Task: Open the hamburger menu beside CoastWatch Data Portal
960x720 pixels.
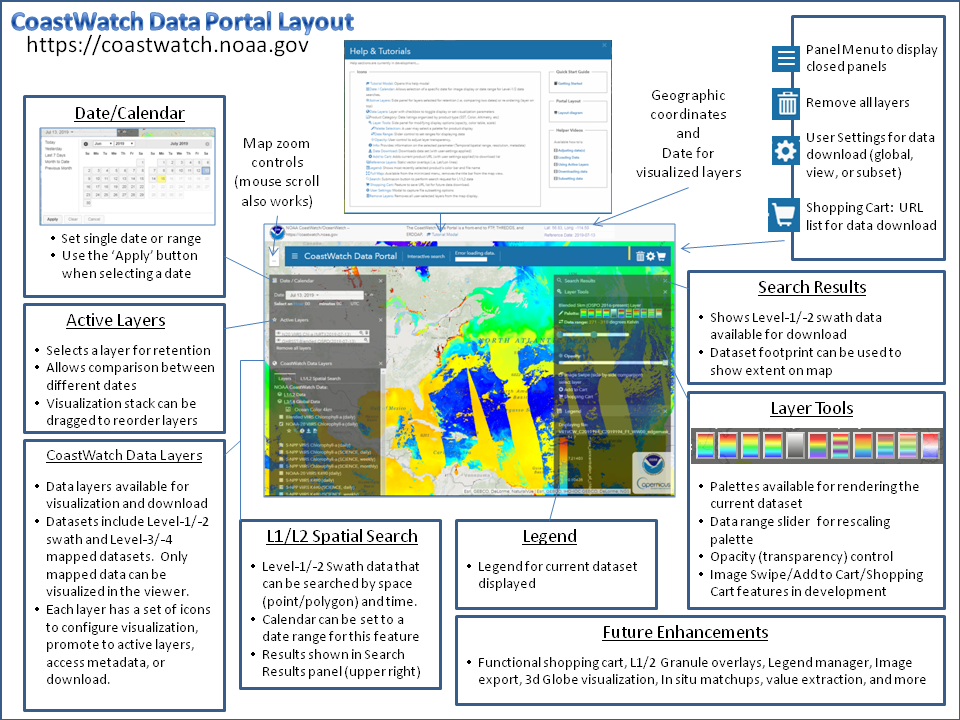Action: click(296, 256)
